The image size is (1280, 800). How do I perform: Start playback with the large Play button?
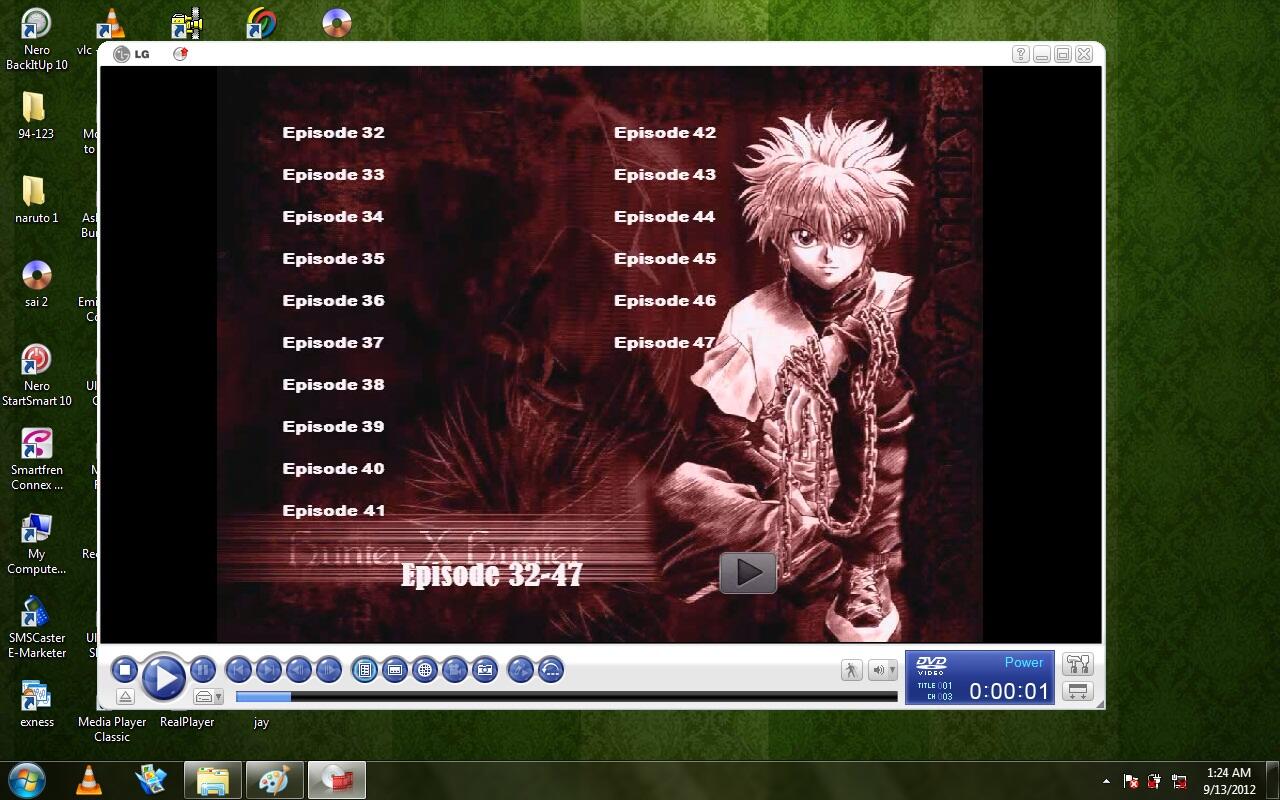pyautogui.click(x=163, y=678)
